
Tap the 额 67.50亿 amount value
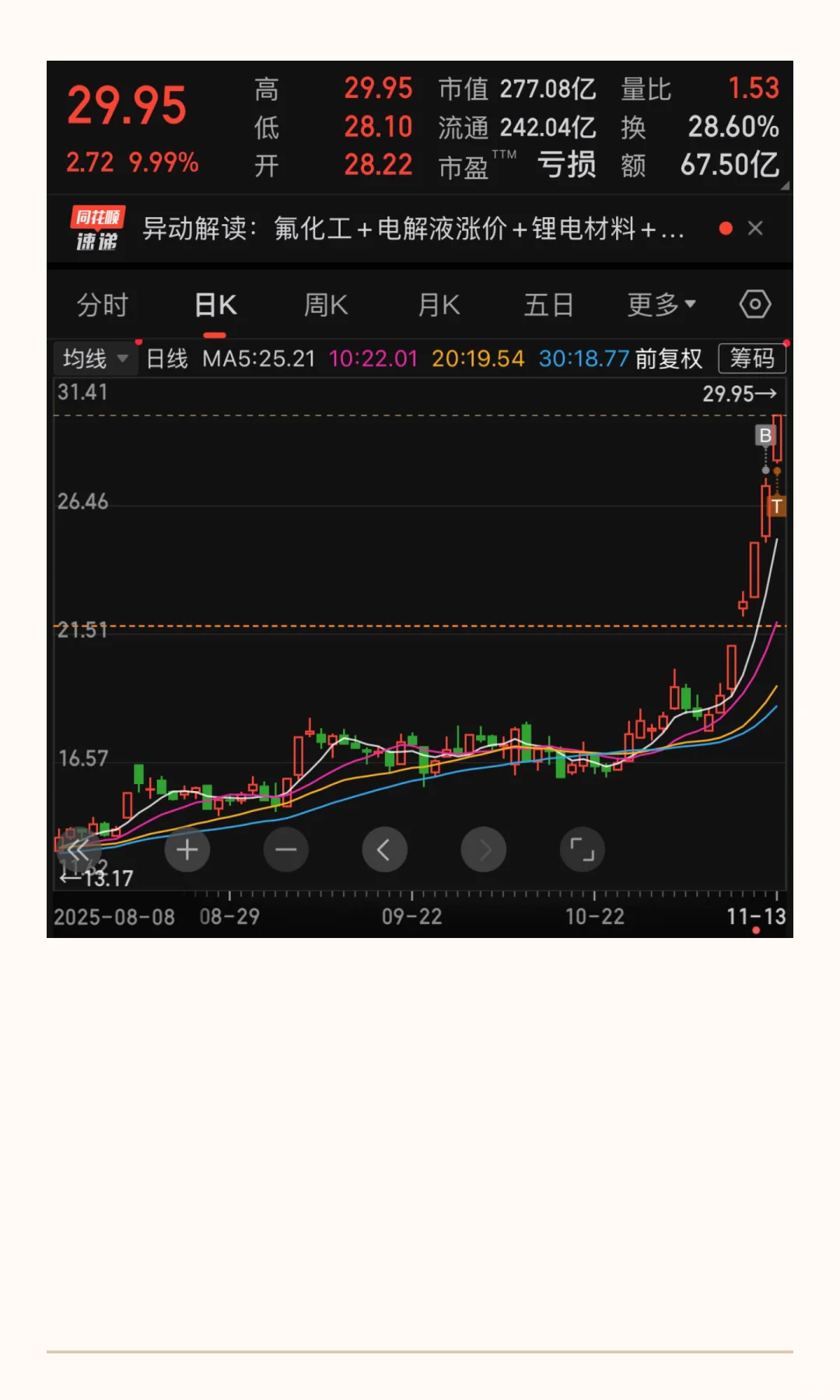click(x=700, y=166)
